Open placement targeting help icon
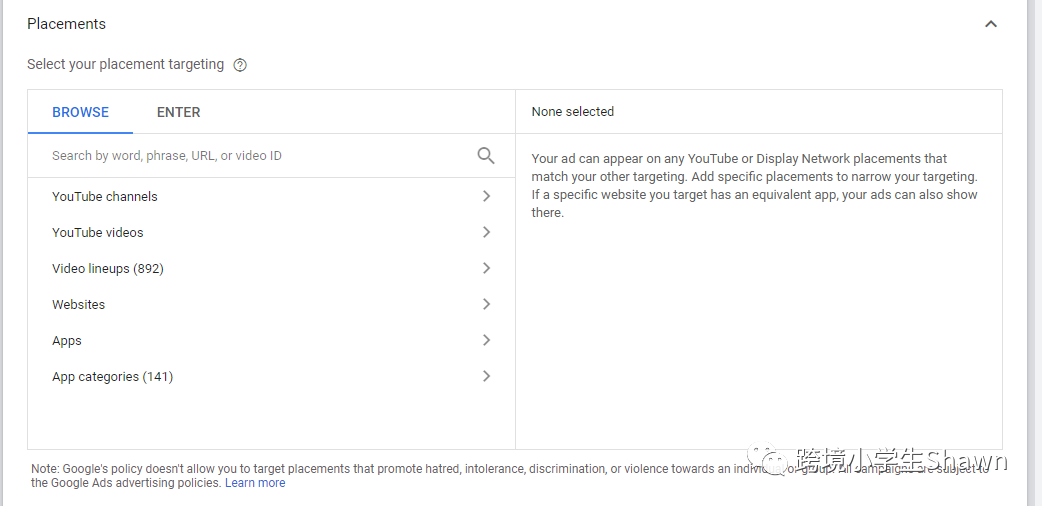The image size is (1042, 506). tap(240, 65)
